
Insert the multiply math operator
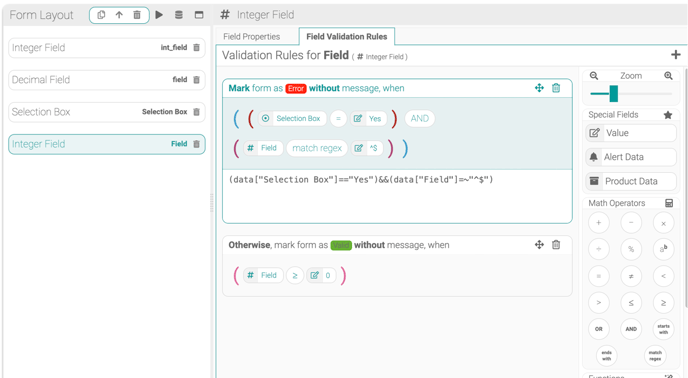pyautogui.click(x=663, y=223)
